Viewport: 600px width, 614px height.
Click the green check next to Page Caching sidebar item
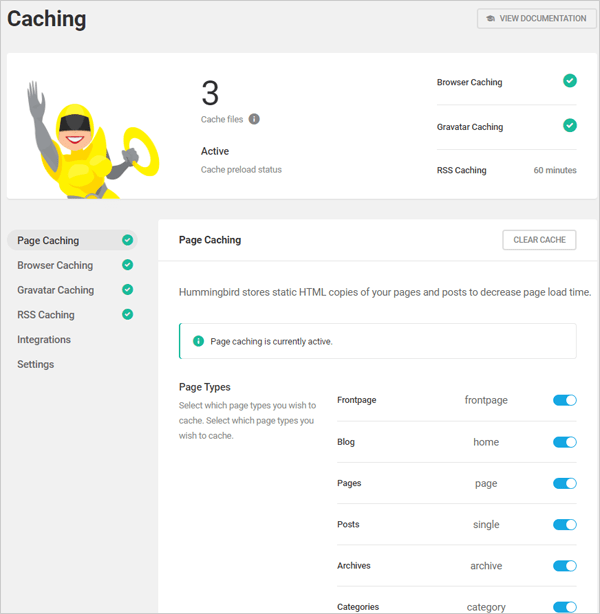[127, 240]
